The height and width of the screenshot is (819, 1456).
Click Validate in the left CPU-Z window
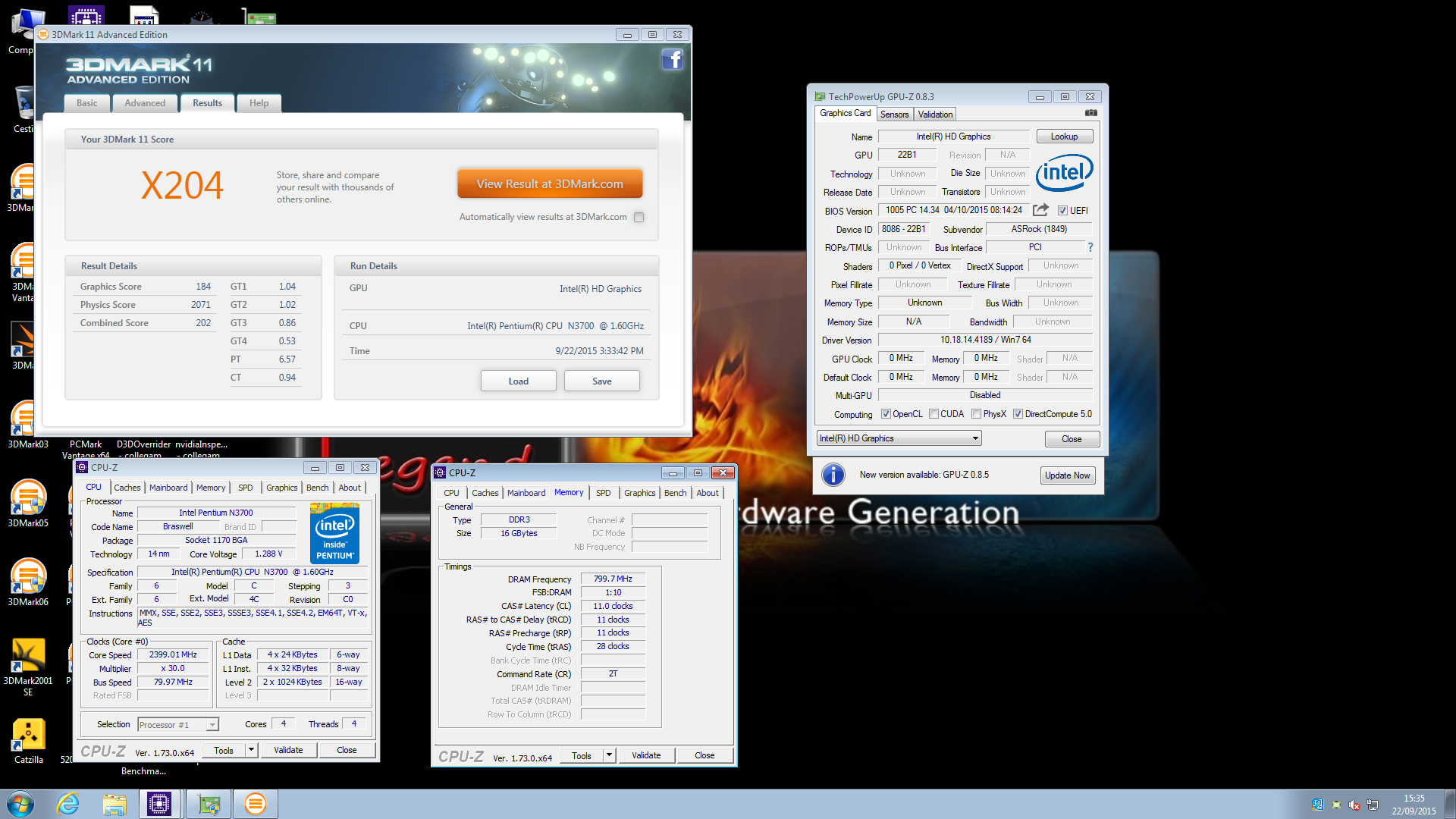tap(288, 750)
